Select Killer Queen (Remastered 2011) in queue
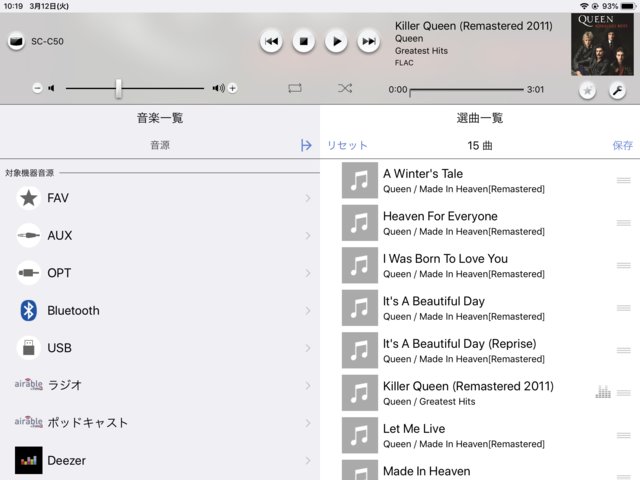The width and height of the screenshot is (640, 480). (x=480, y=393)
